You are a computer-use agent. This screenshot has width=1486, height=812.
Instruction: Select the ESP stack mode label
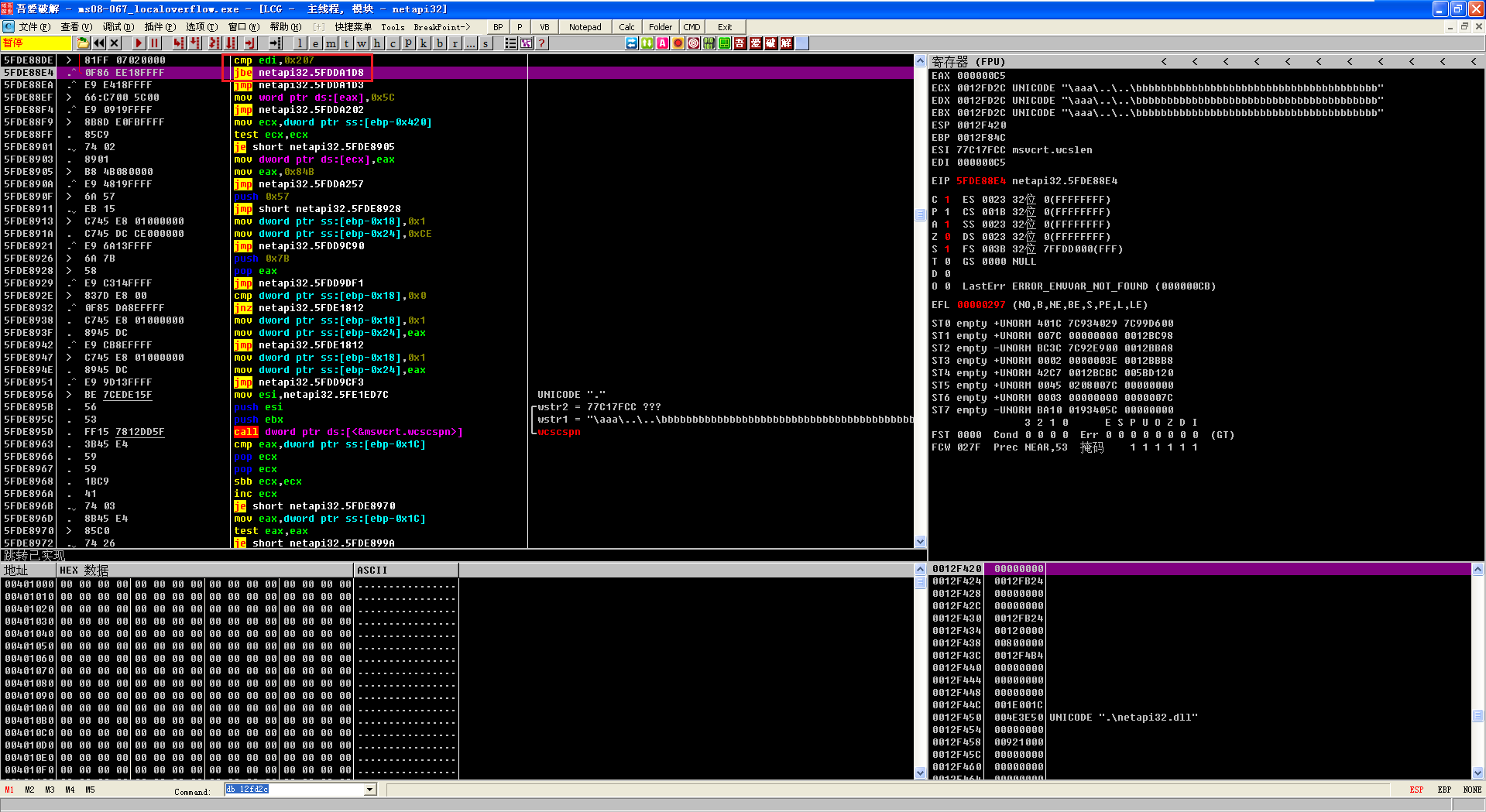coord(1416,790)
